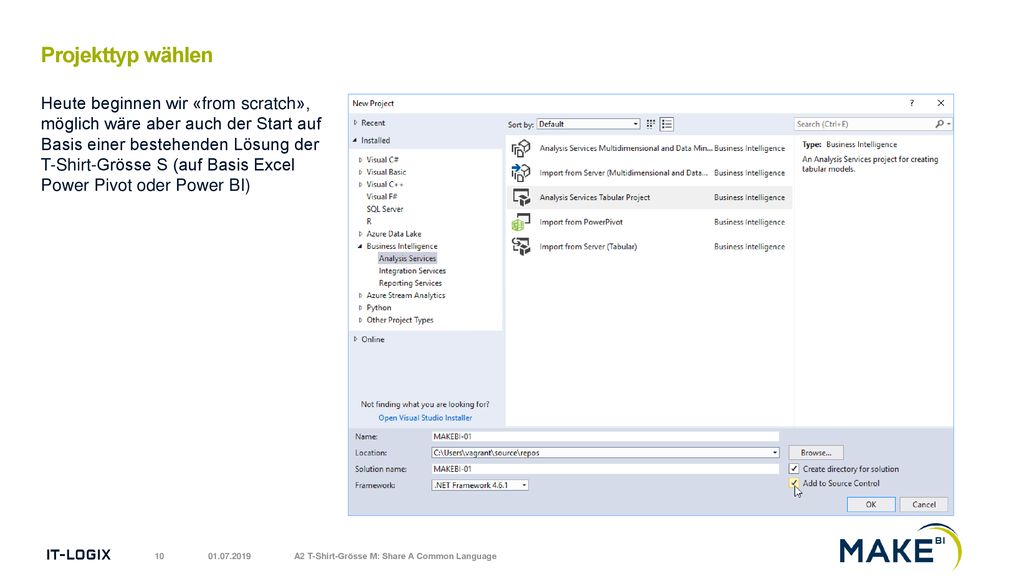Image resolution: width=1024 pixels, height=576 pixels.
Task: Expand the Visual C# node
Action: (360, 160)
